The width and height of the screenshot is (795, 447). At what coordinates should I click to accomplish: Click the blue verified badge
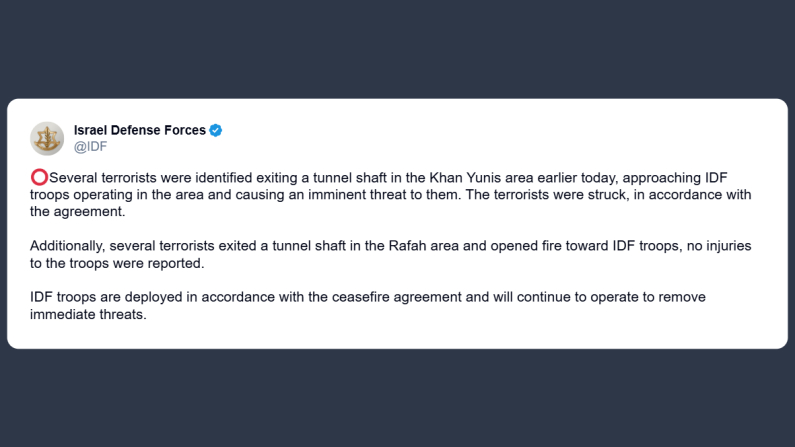(x=216, y=130)
